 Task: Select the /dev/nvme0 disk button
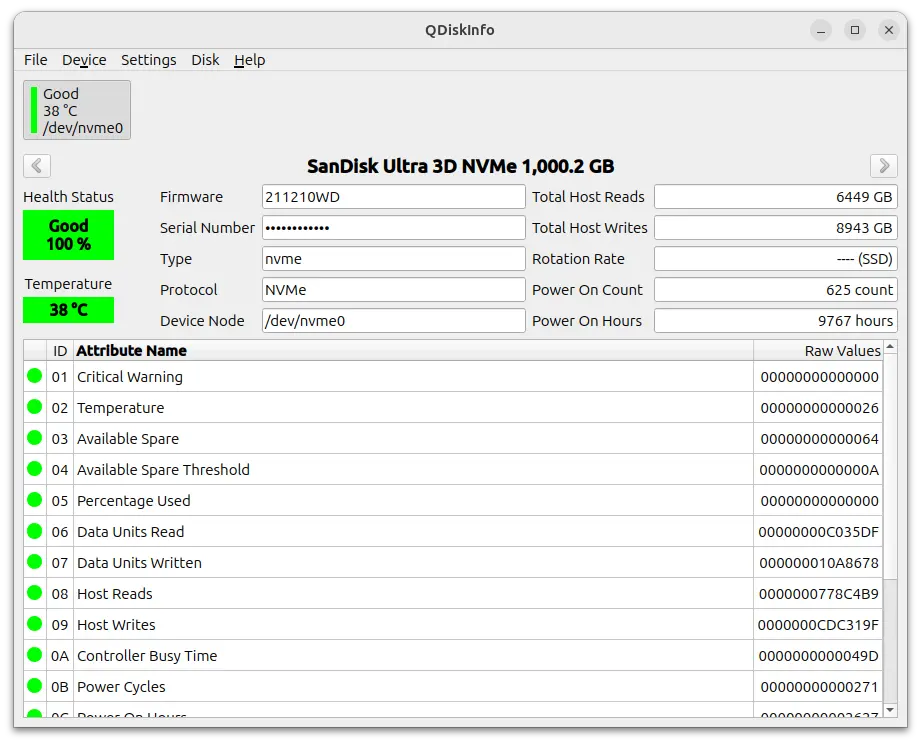[77, 110]
